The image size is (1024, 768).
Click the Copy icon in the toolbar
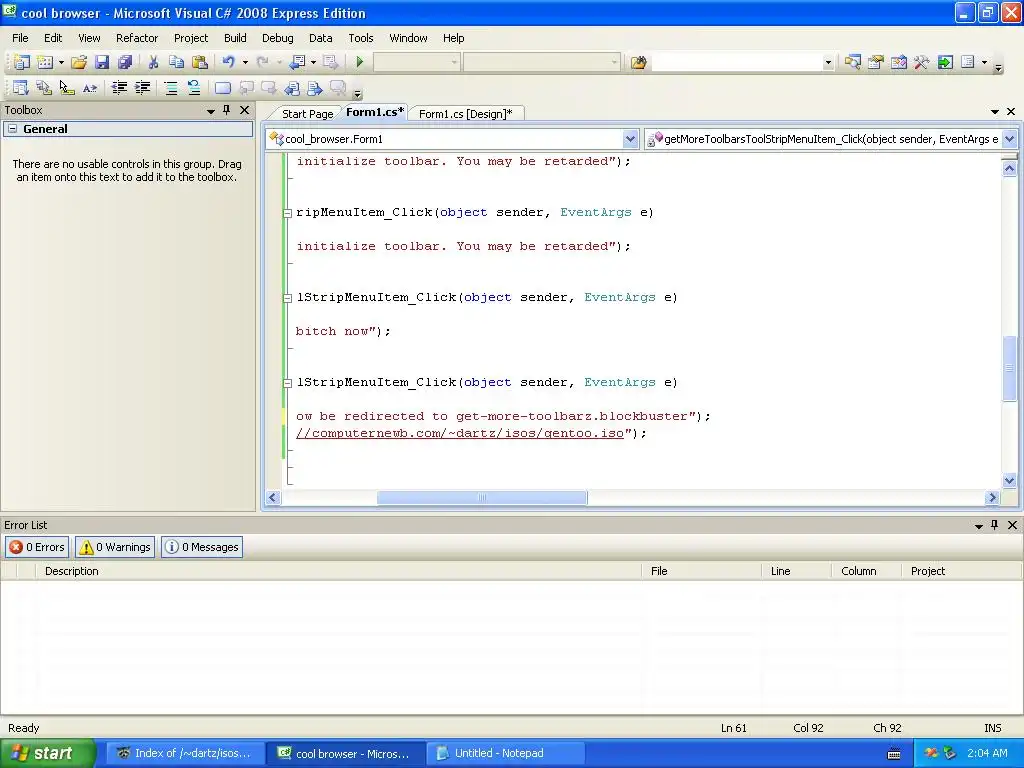tap(176, 62)
